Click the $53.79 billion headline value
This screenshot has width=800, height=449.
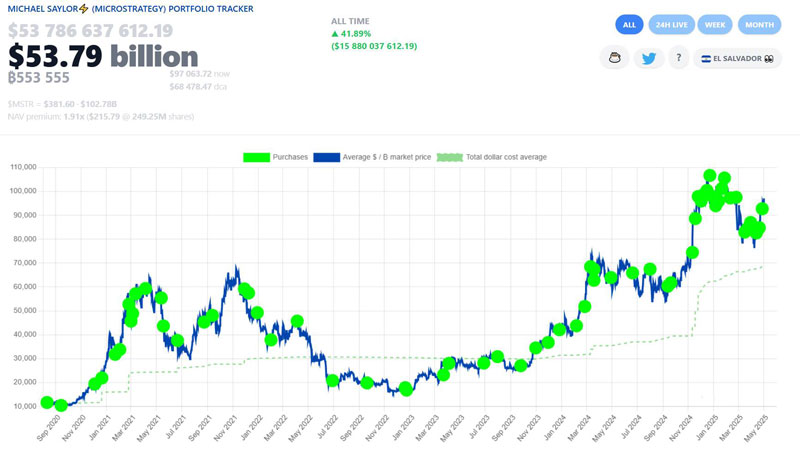103,56
